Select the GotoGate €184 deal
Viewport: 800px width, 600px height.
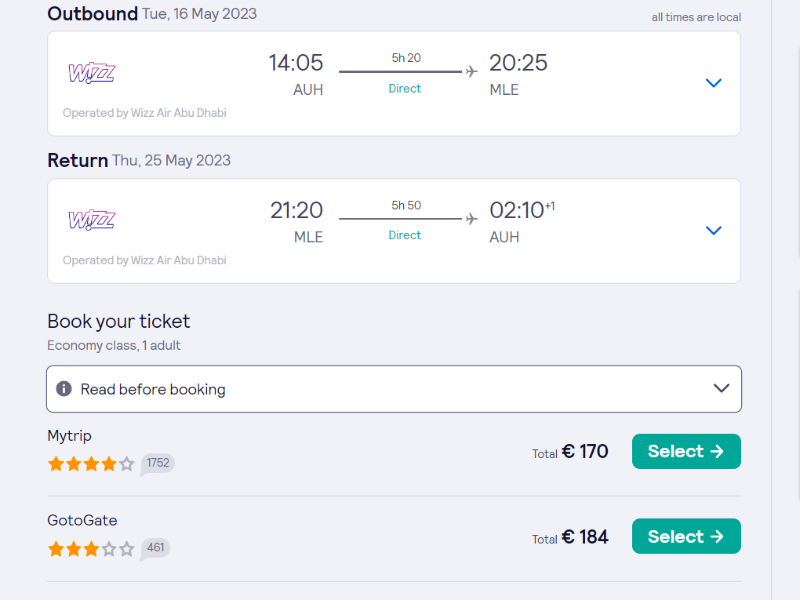point(686,536)
